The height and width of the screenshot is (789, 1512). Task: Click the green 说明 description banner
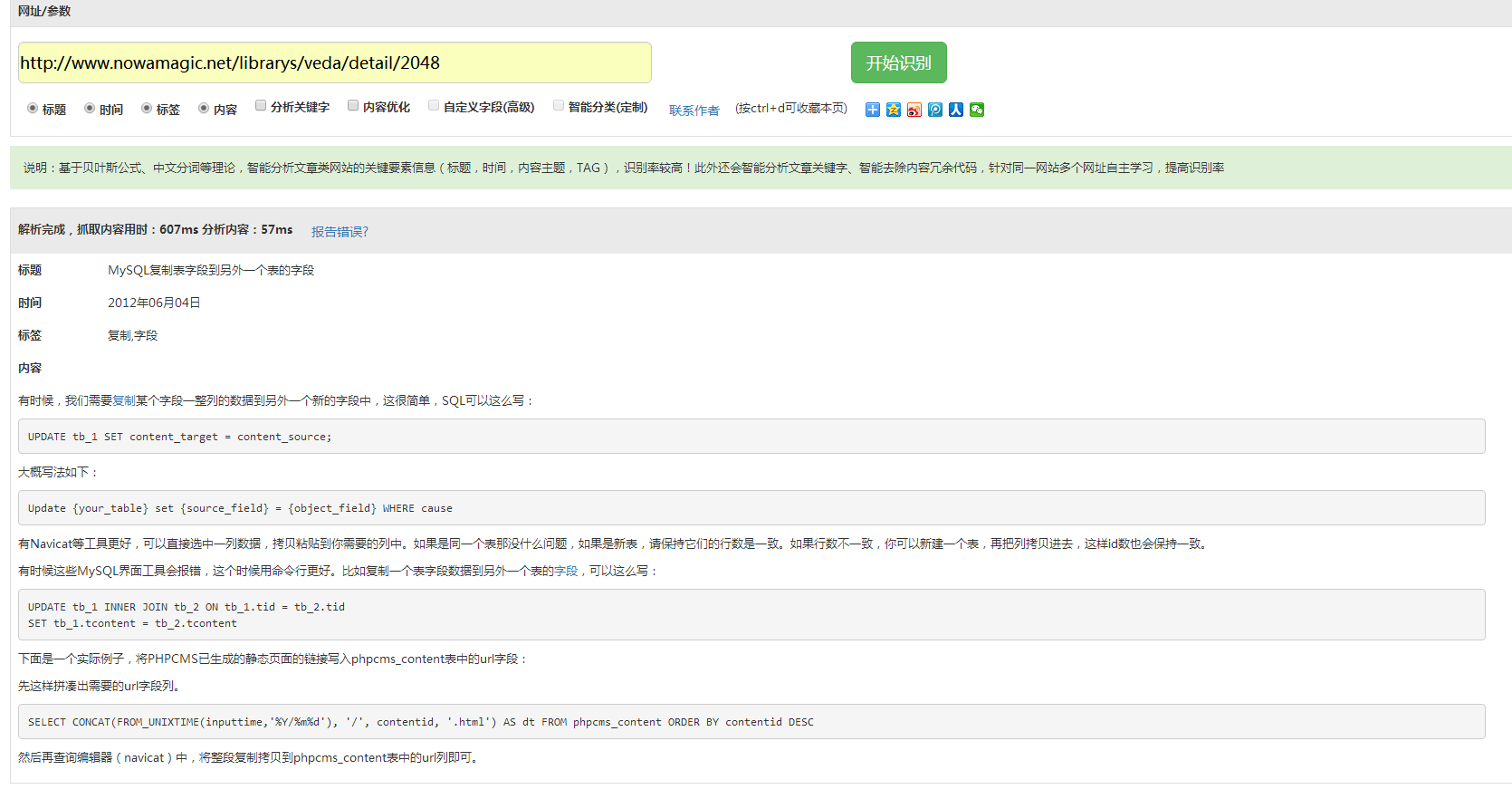(761, 168)
